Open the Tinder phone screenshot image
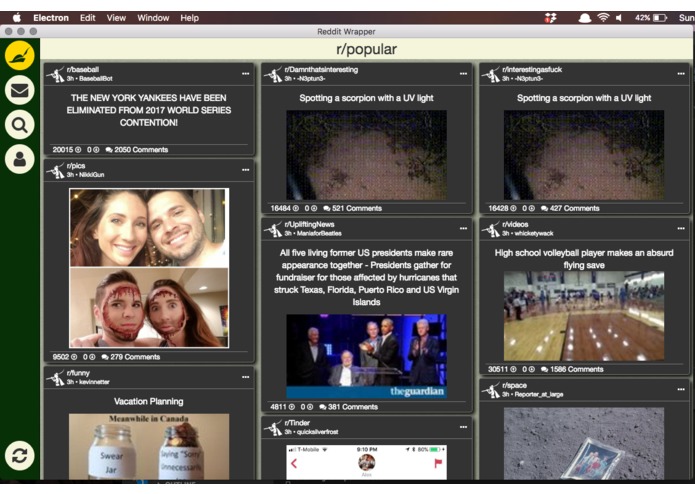695x494 pixels. point(366,462)
